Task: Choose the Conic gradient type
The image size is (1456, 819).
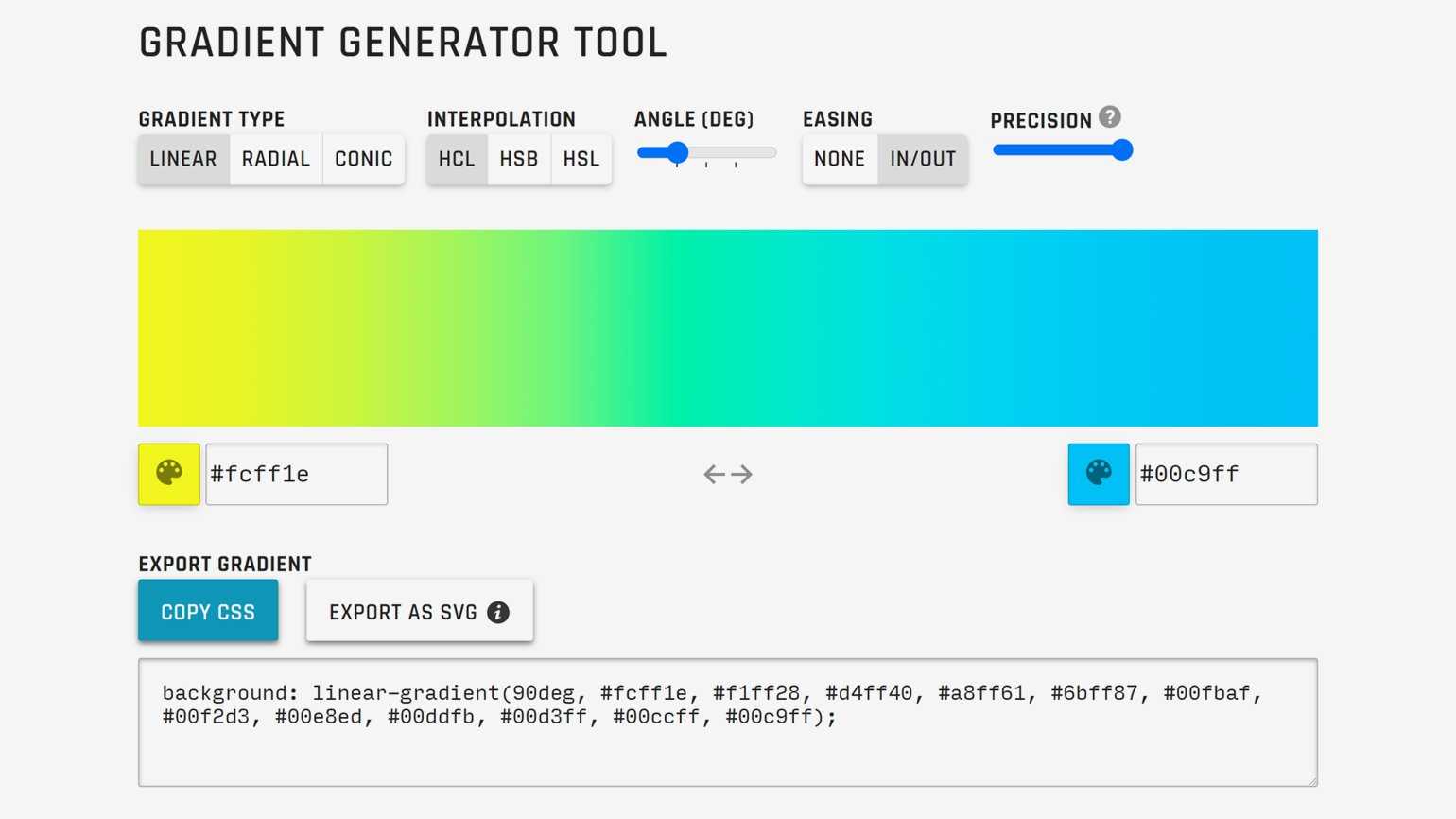Action: coord(364,159)
